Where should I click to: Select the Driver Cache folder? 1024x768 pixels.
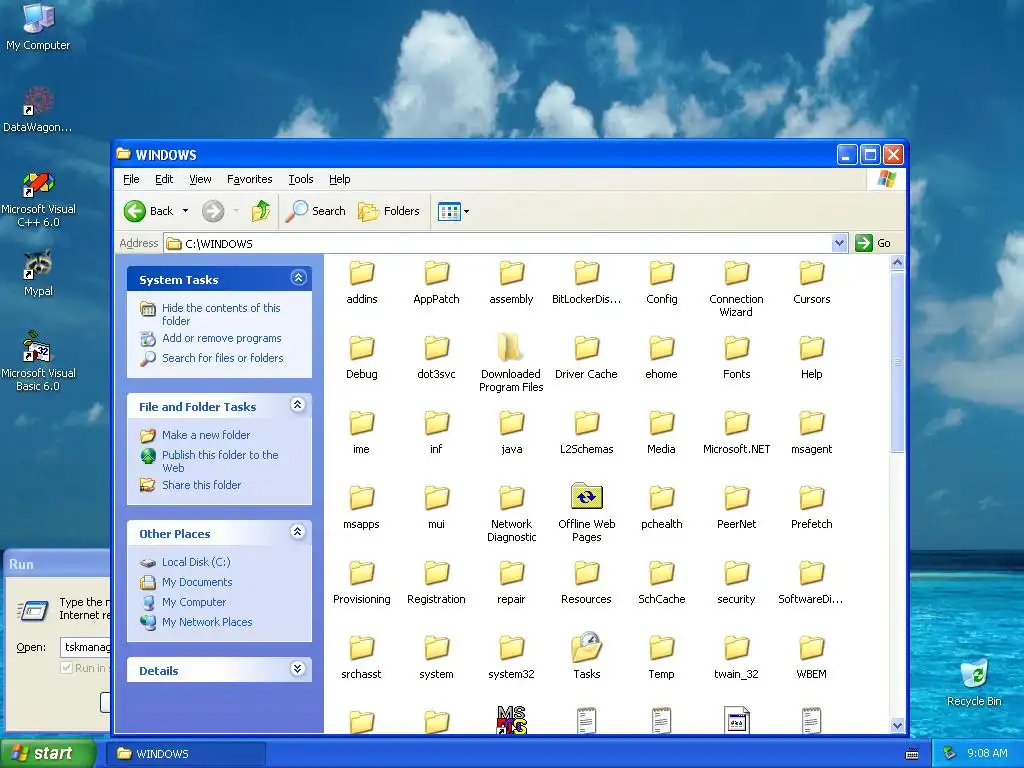[586, 357]
